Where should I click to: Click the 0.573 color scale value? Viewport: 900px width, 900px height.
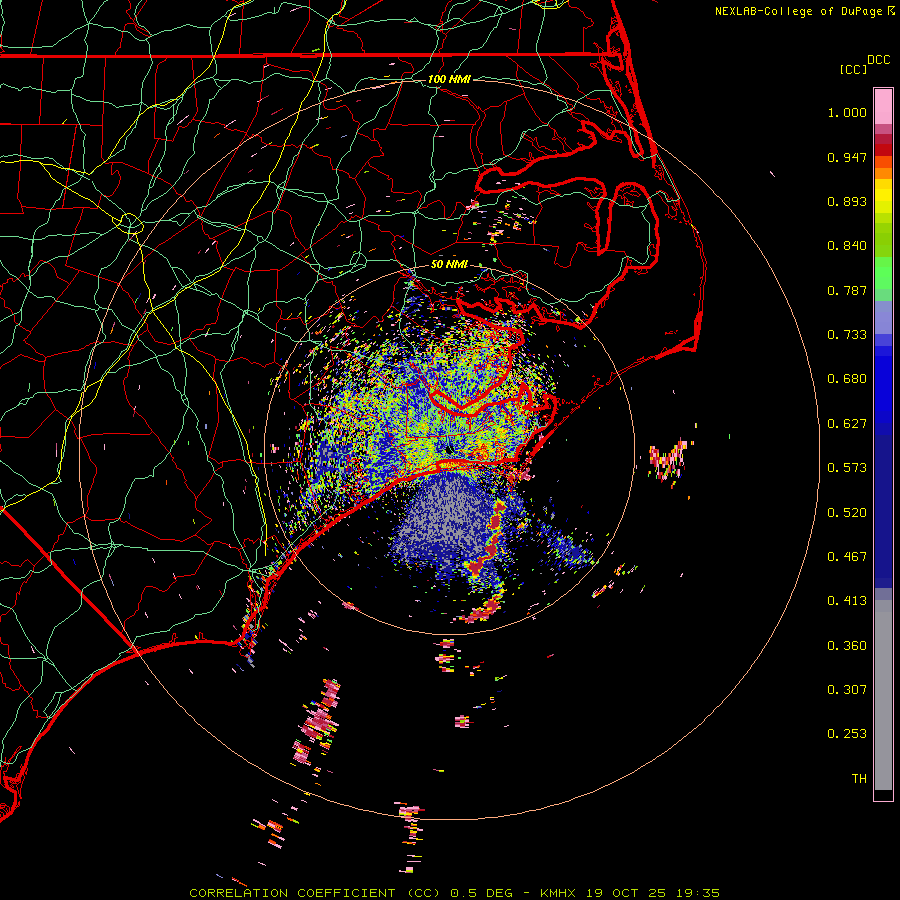[x=847, y=468]
